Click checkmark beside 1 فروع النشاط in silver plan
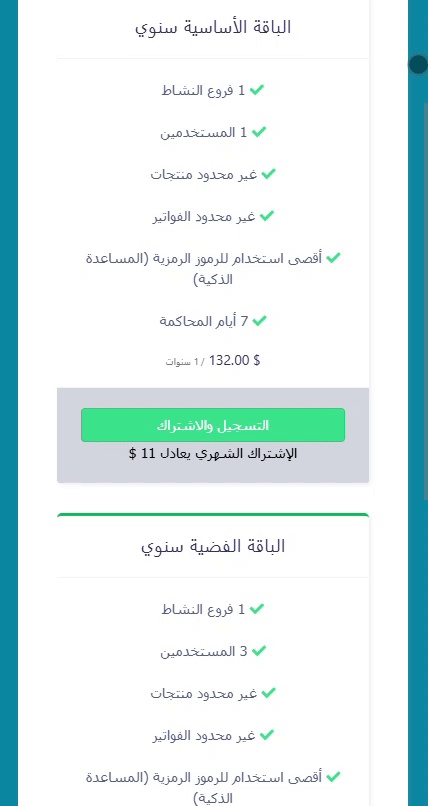428x806 pixels. coord(257,609)
